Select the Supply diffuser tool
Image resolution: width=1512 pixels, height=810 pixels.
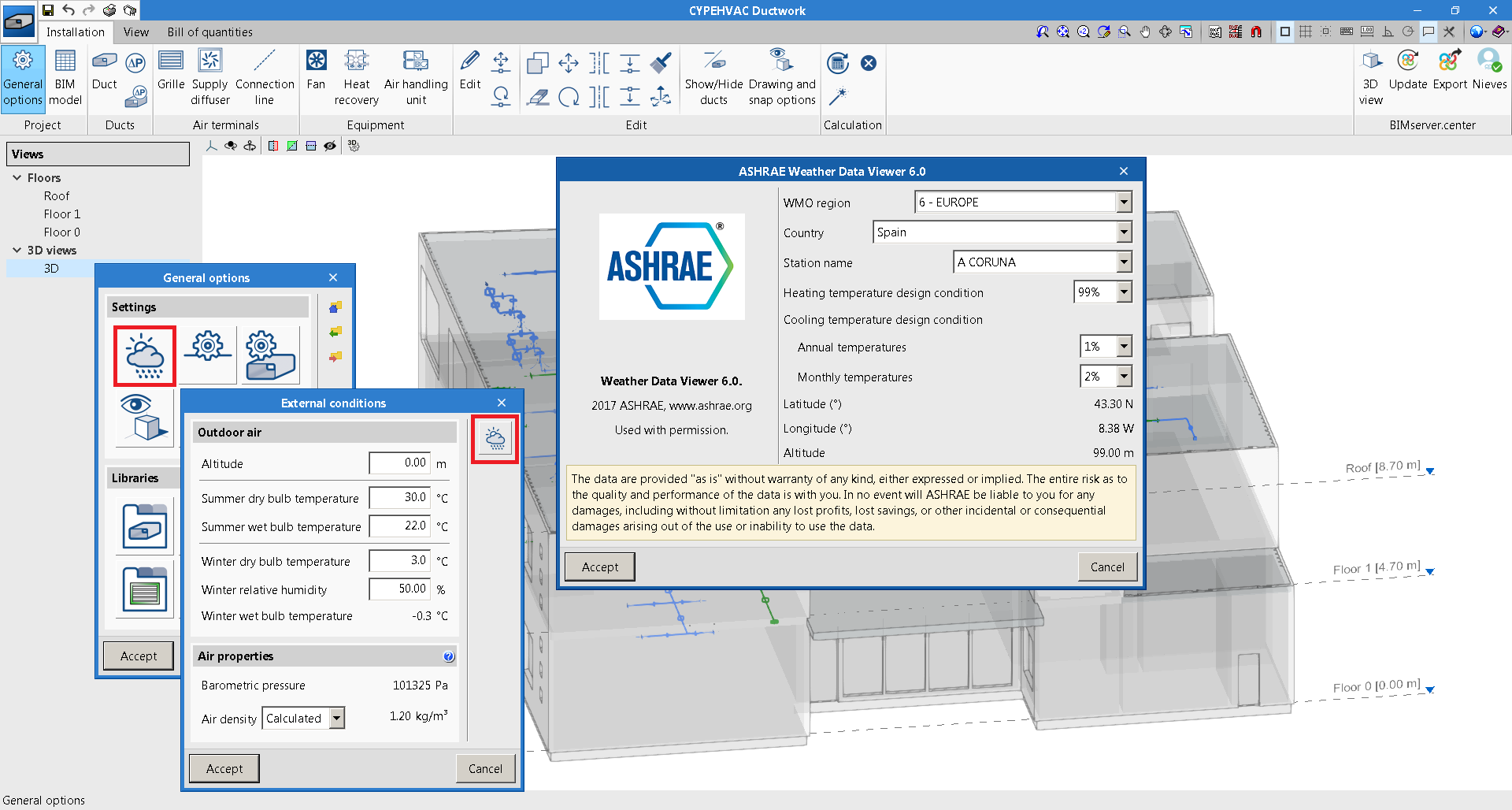[210, 78]
